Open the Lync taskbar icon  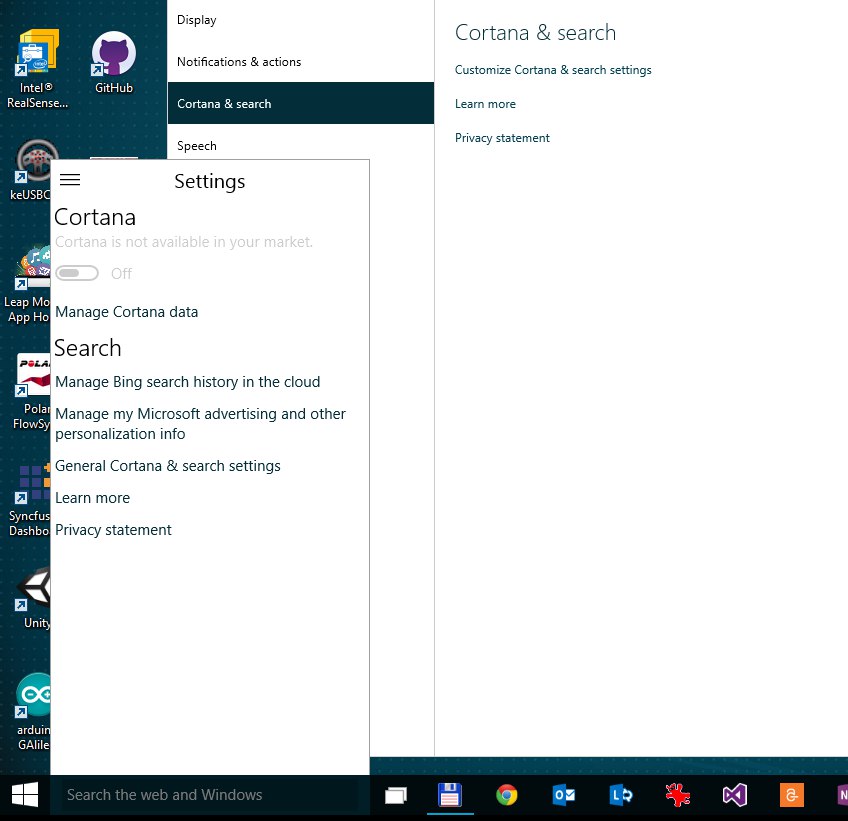coord(621,795)
